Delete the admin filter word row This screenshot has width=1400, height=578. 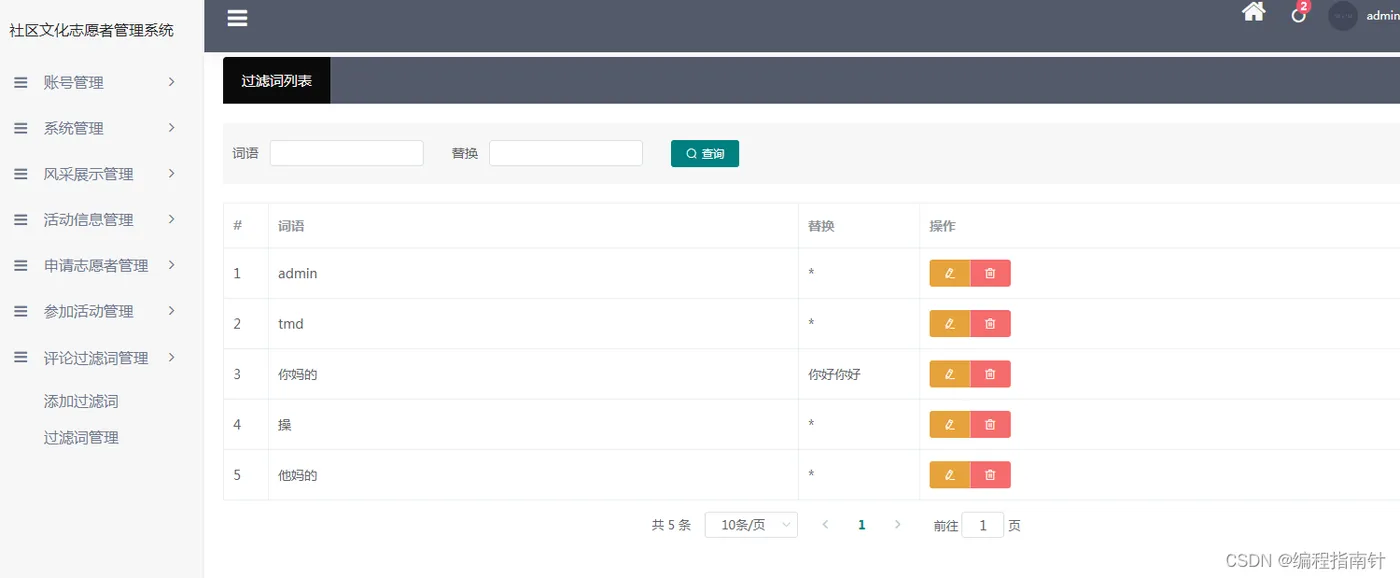coord(990,273)
